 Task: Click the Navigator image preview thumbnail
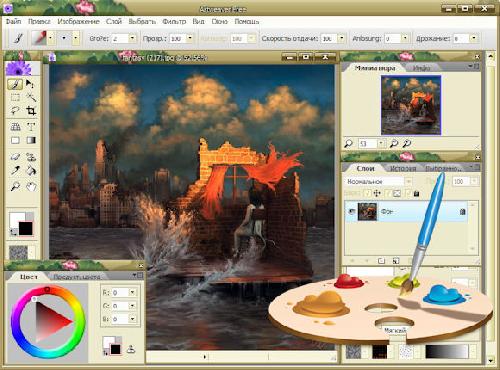pyautogui.click(x=411, y=105)
